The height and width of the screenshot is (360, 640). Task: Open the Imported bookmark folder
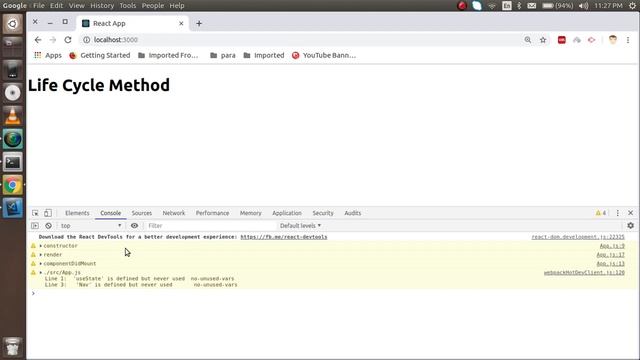[264, 55]
